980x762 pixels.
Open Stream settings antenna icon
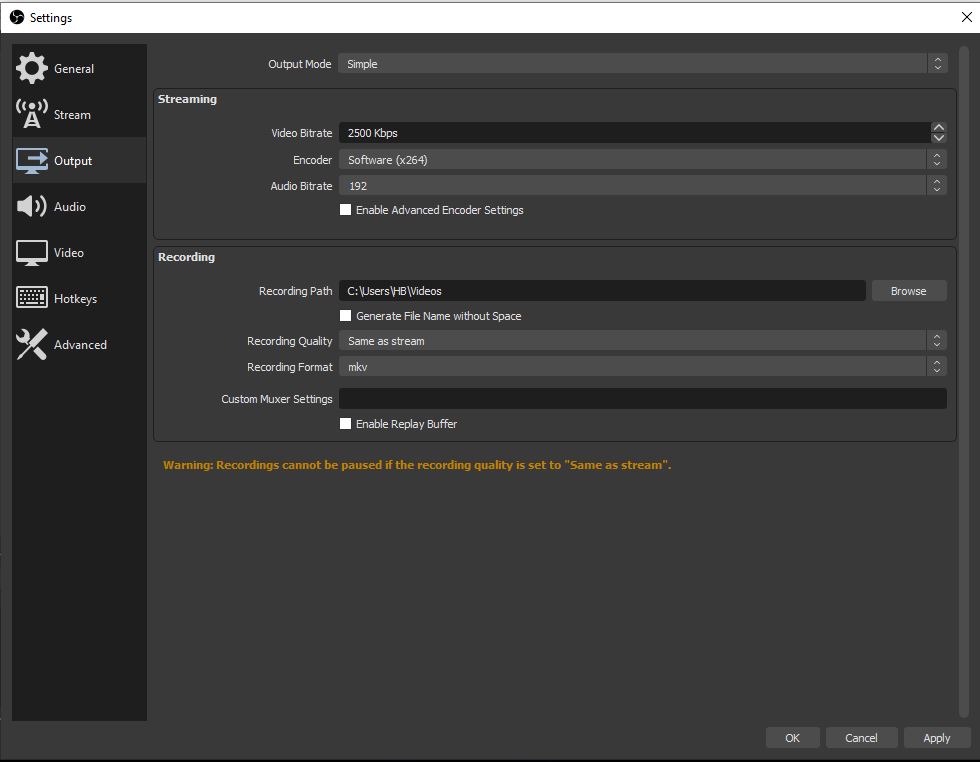(32, 114)
